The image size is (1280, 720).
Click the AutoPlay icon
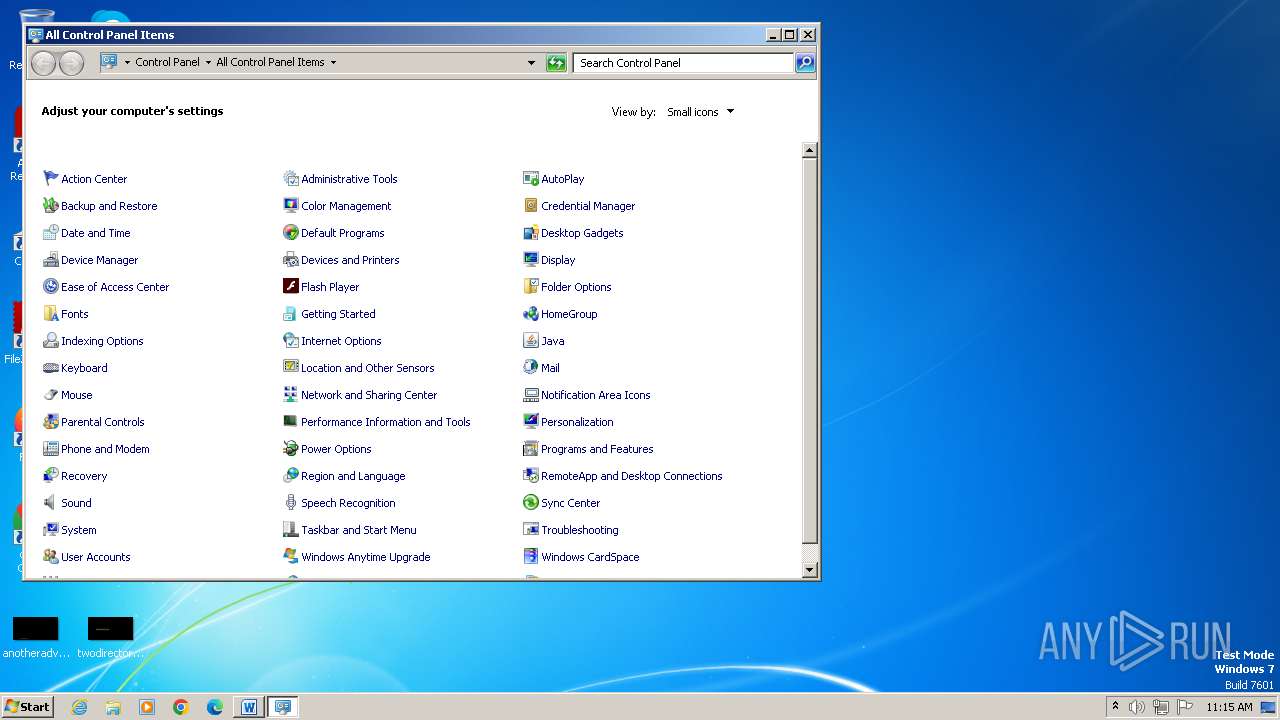tap(531, 178)
